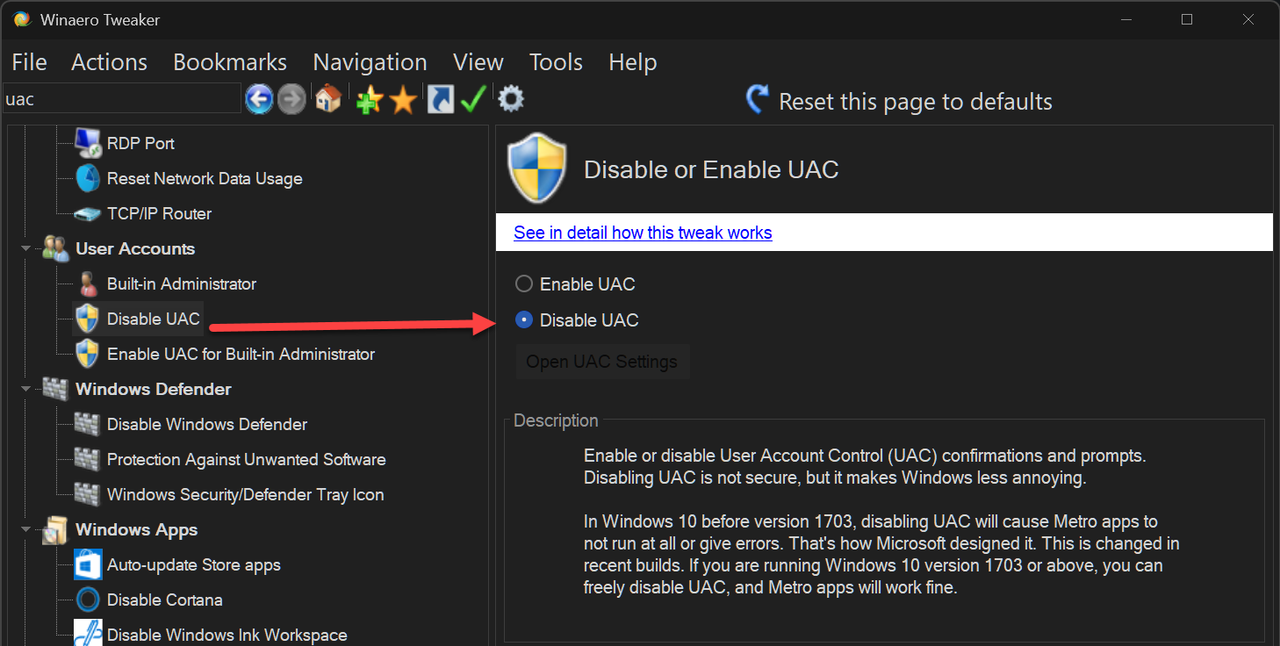Click the Enable UAC for Built-in Administrator shield icon
The width and height of the screenshot is (1280, 646).
pos(88,354)
